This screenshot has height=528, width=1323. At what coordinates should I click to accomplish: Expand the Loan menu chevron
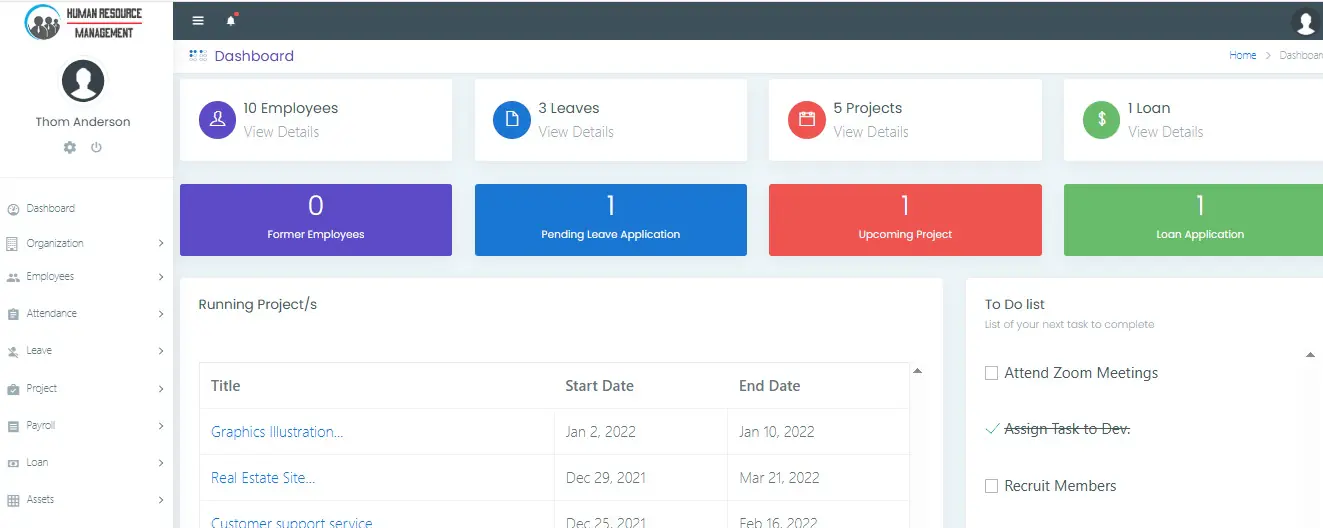161,463
